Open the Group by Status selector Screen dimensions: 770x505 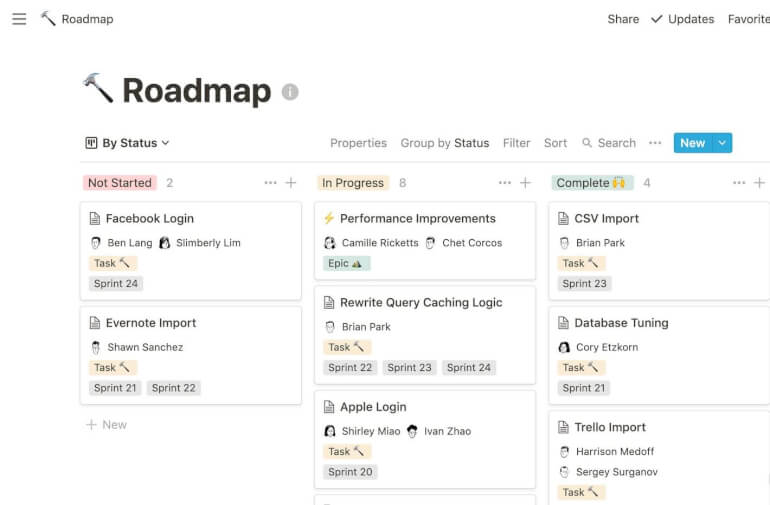click(x=444, y=143)
